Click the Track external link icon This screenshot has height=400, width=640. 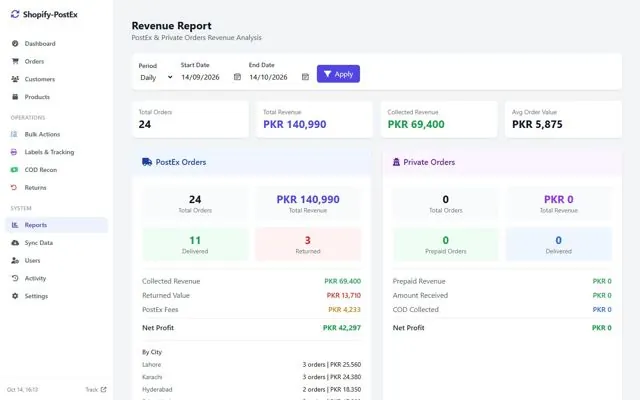pos(103,389)
